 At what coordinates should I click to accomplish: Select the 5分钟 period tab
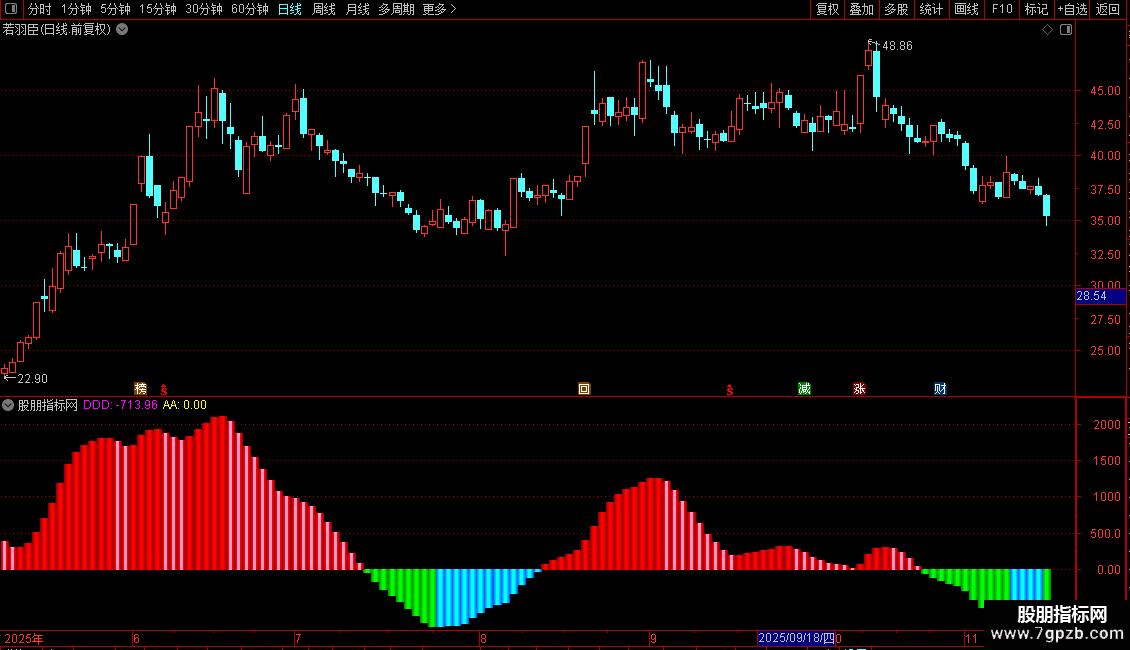click(115, 9)
